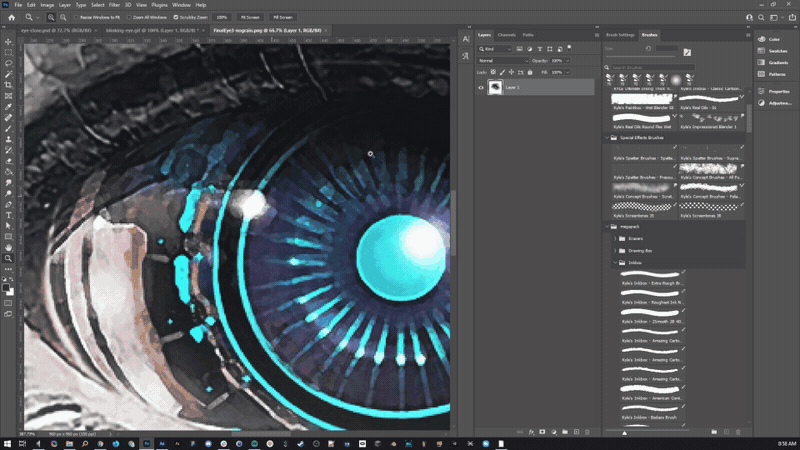Open the Brush Settings toggle icon
This screenshot has height=450, width=800.
click(x=687, y=52)
